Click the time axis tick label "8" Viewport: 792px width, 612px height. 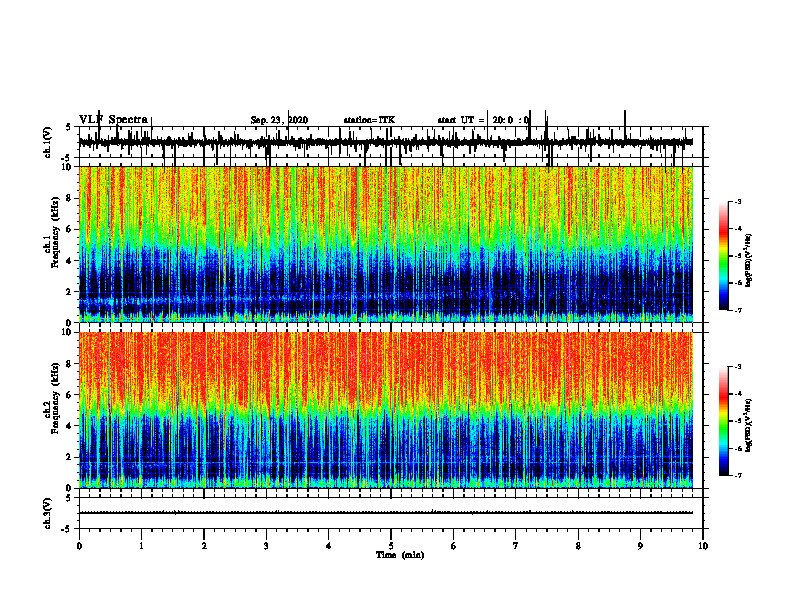(x=578, y=546)
